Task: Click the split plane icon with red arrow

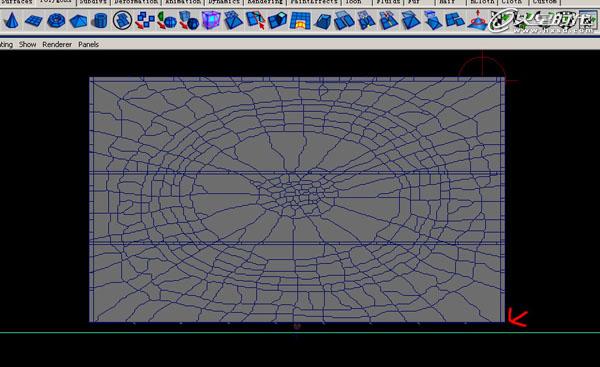Action: pyautogui.click(x=255, y=21)
